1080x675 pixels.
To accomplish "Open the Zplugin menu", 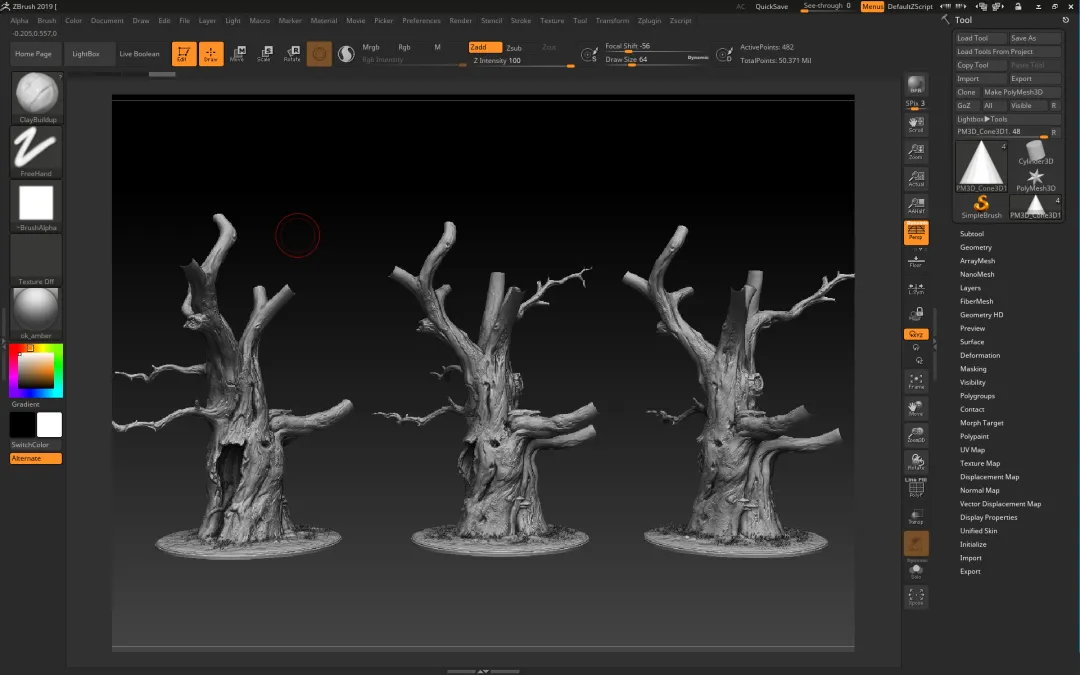I will (x=649, y=20).
